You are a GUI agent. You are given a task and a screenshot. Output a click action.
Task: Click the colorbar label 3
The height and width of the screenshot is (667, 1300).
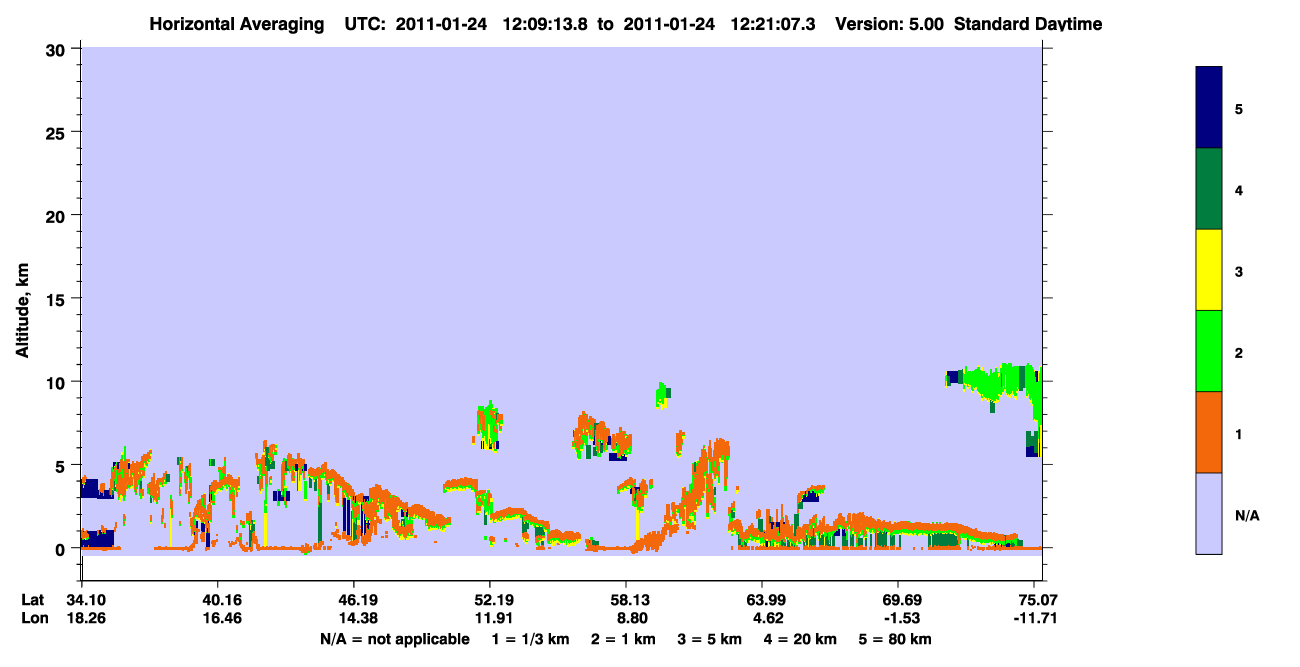coord(1239,270)
